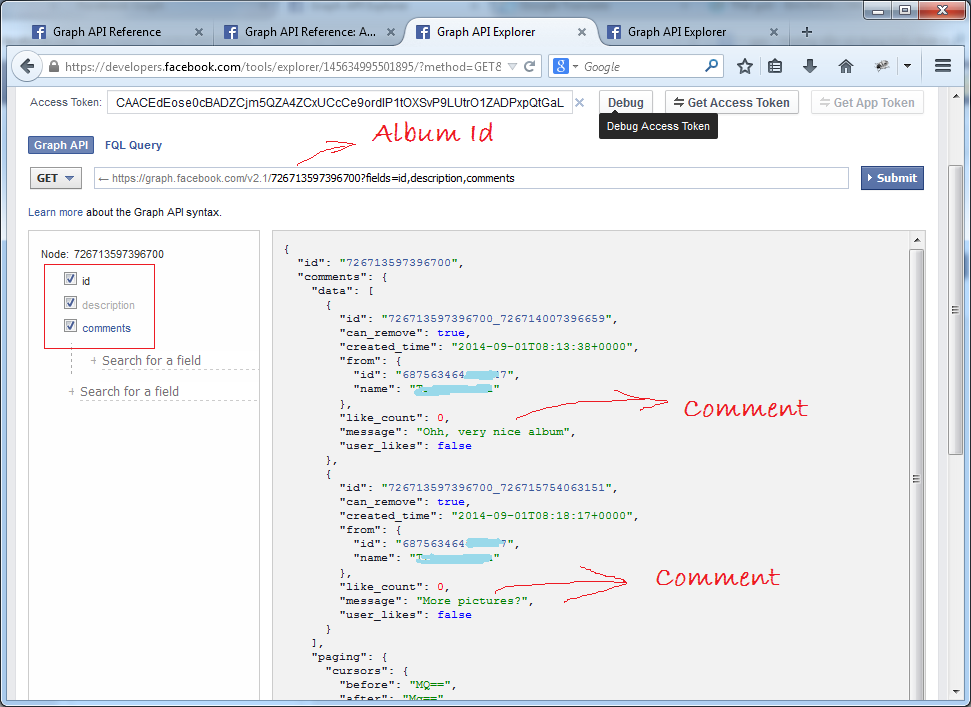Click the search magnifier icon

point(712,66)
